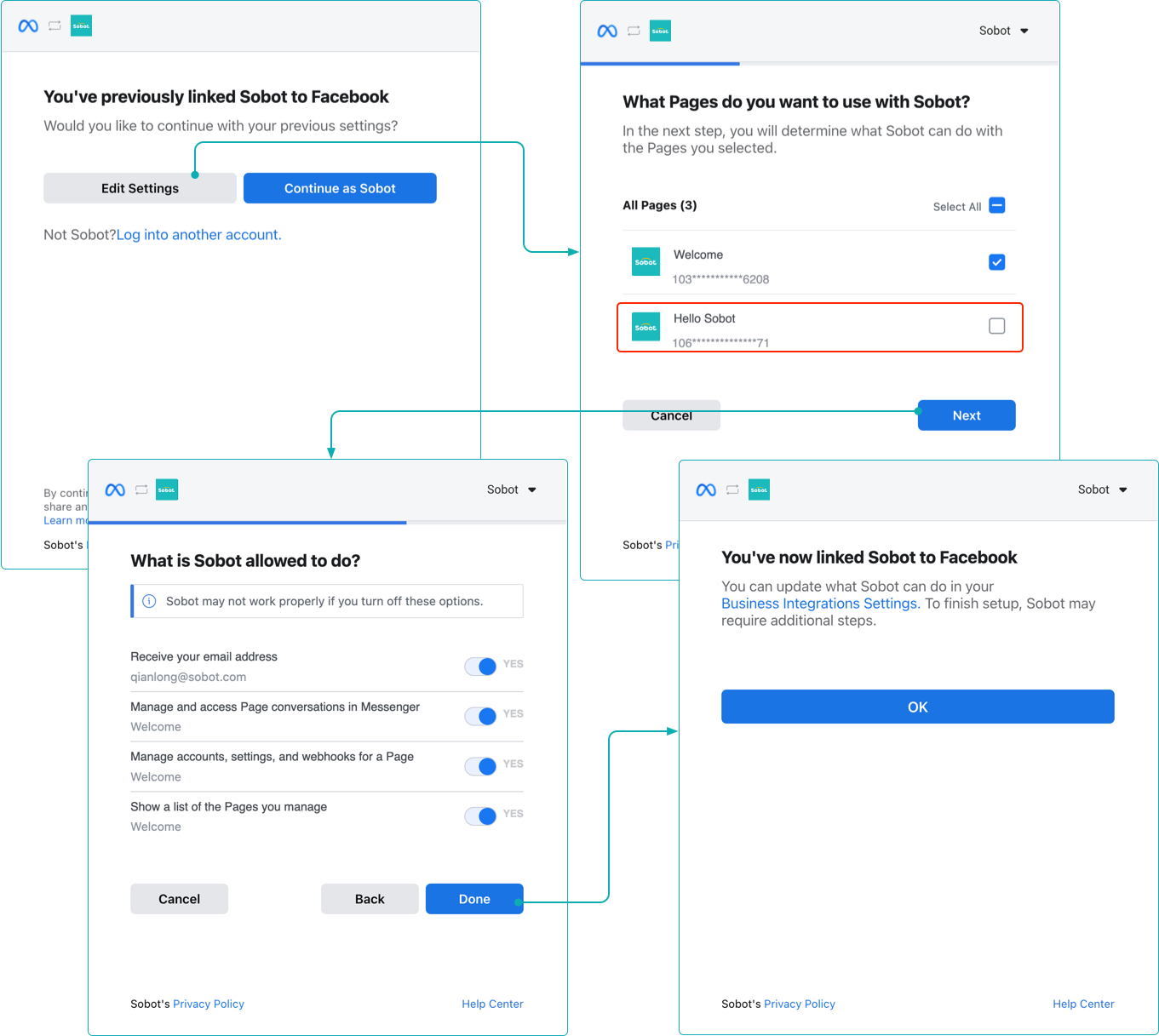Open Help Center in the 'allowed to do' dialog

coord(492,1005)
